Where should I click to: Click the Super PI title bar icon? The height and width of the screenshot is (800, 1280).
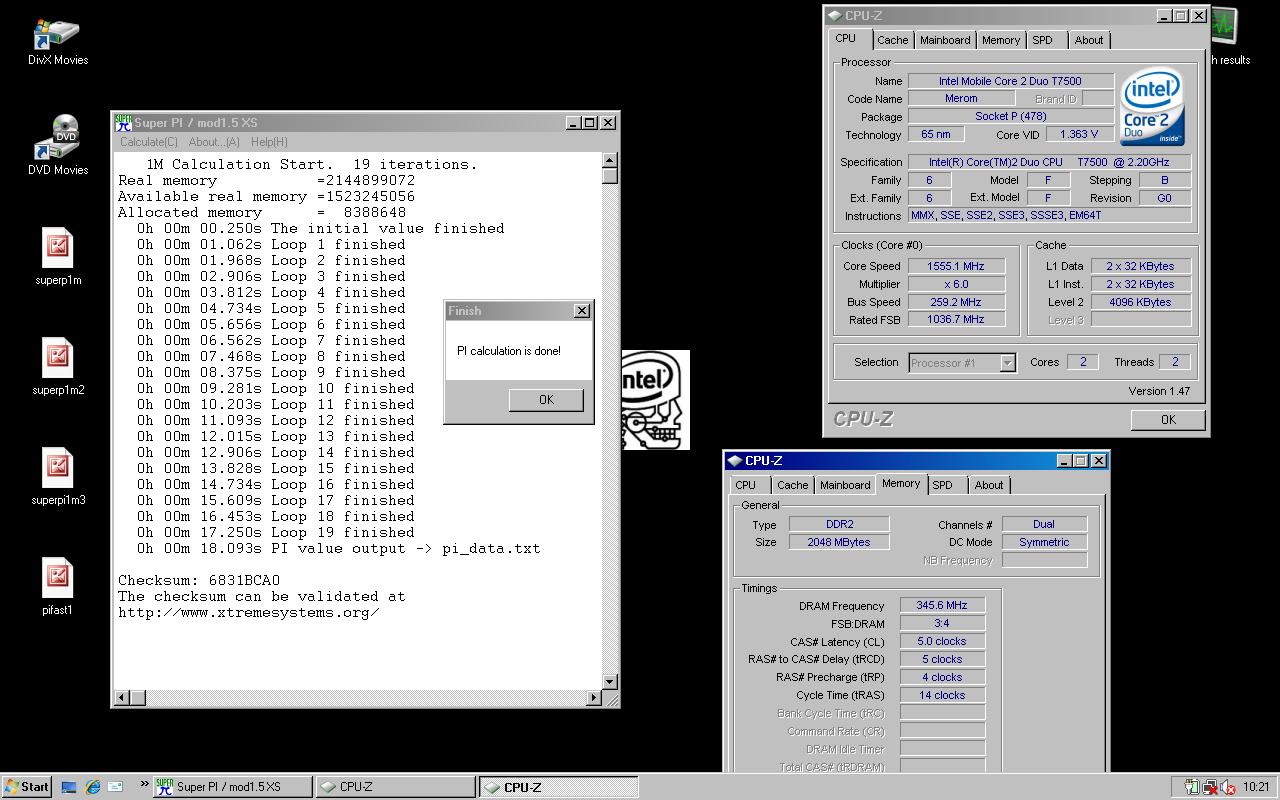(x=123, y=122)
